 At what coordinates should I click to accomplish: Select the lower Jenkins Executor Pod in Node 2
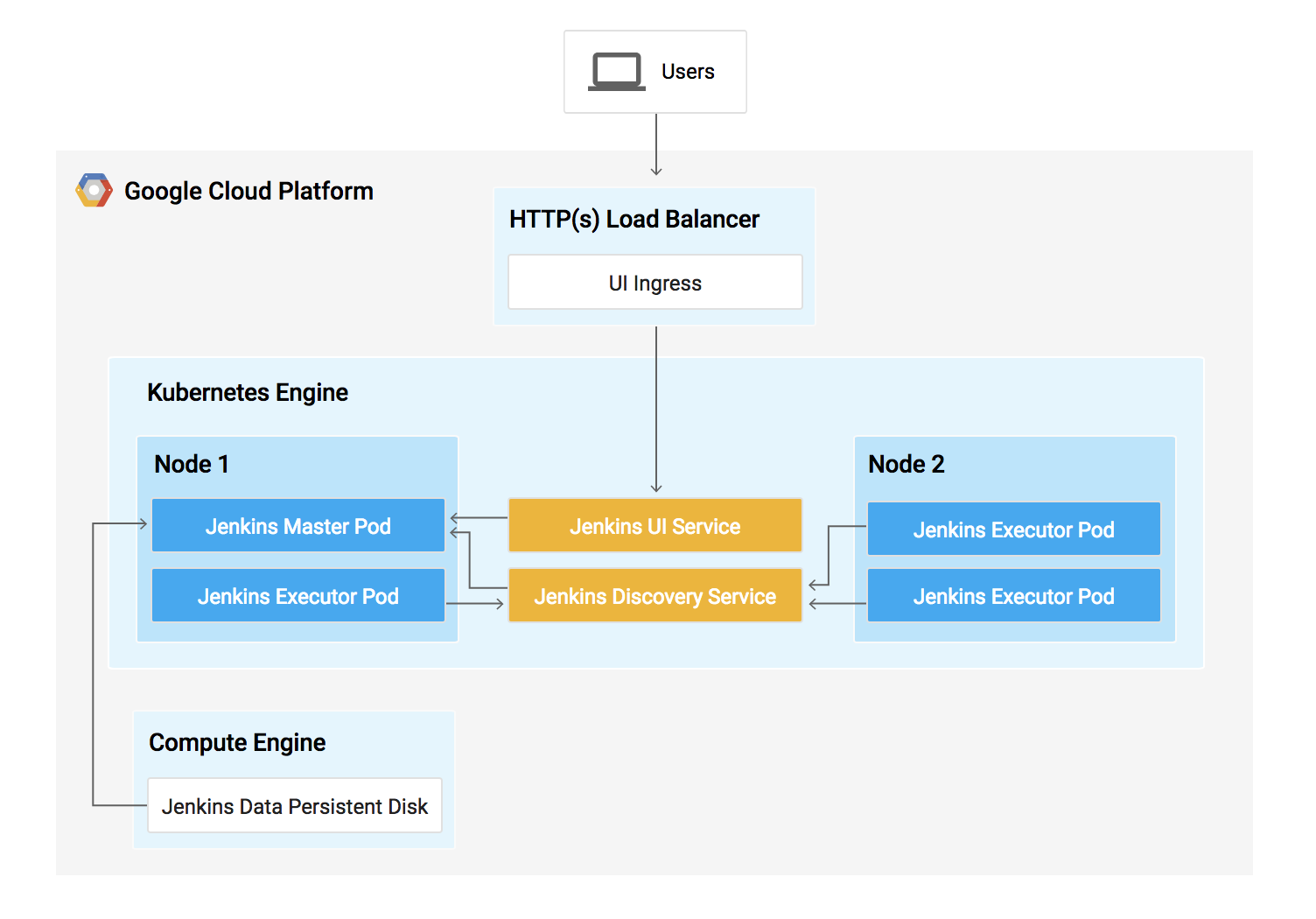click(1014, 595)
